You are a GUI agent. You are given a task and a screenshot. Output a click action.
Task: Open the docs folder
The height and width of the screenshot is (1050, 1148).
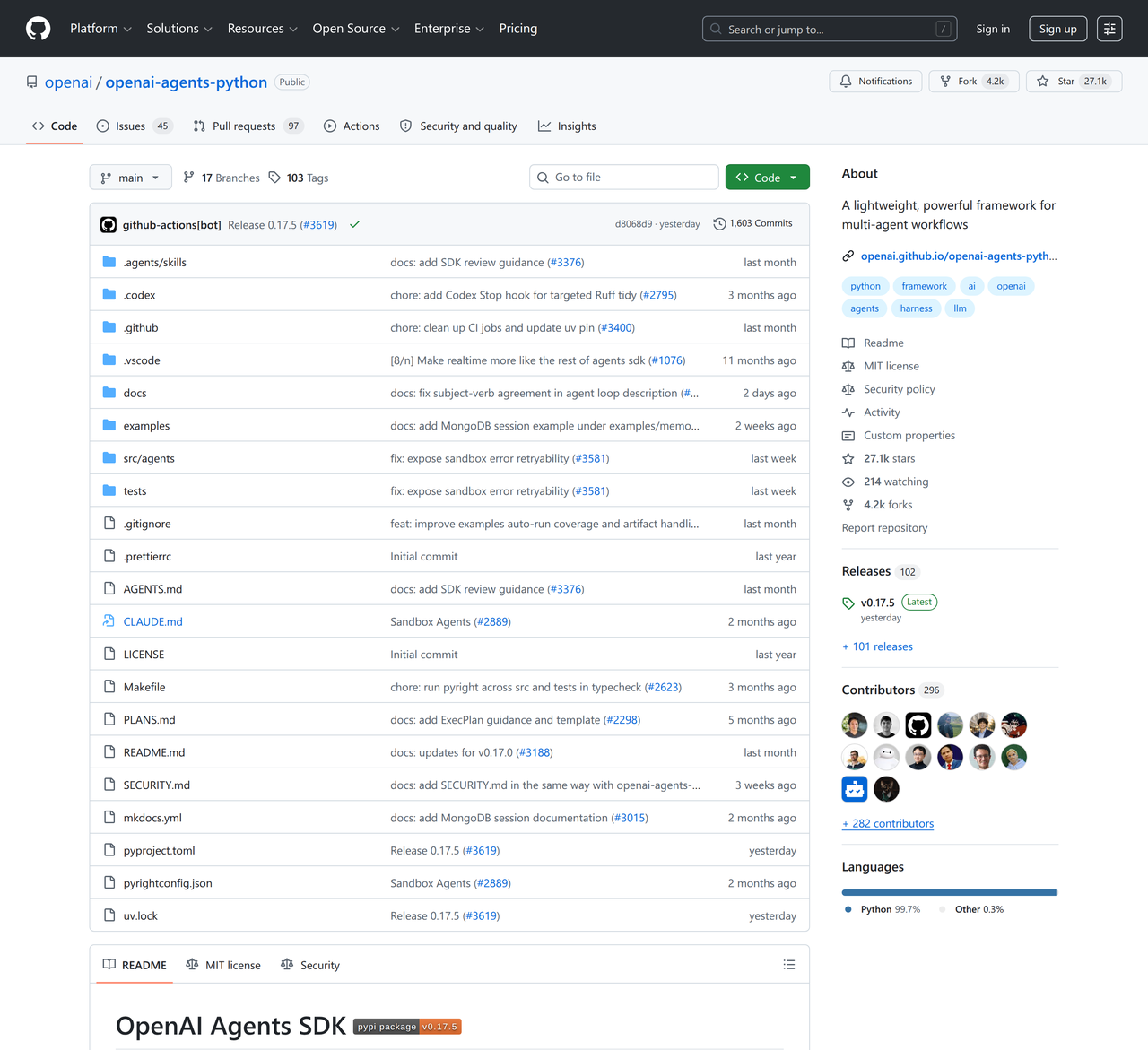click(x=135, y=393)
